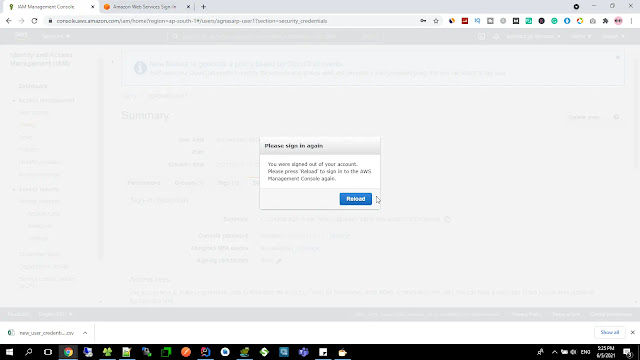Close the downloads bar
Image resolution: width=640 pixels, height=360 pixels.
(x=633, y=332)
